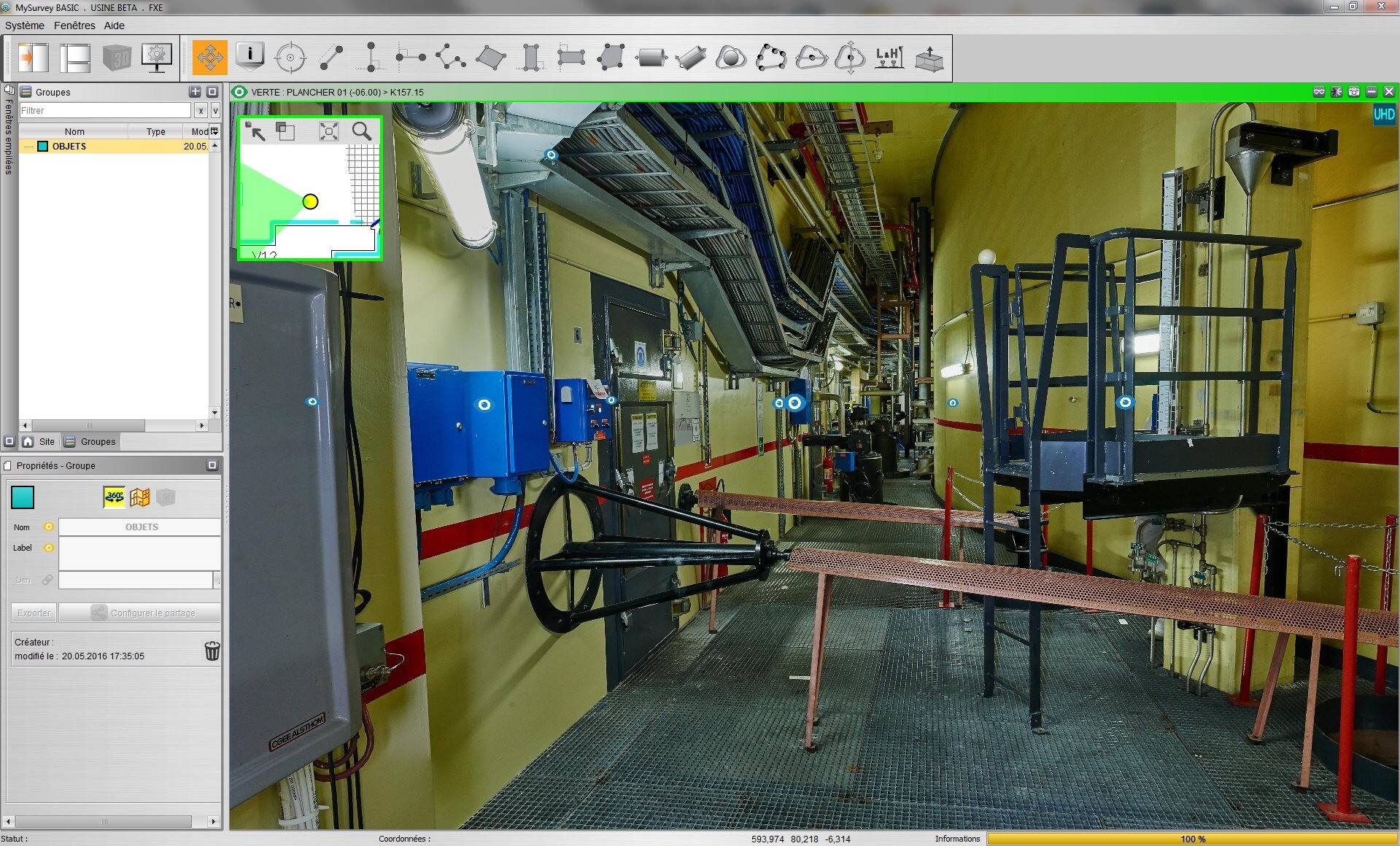Pick the two-point distance measurement tool
This screenshot has height=846, width=1400.
(x=331, y=58)
